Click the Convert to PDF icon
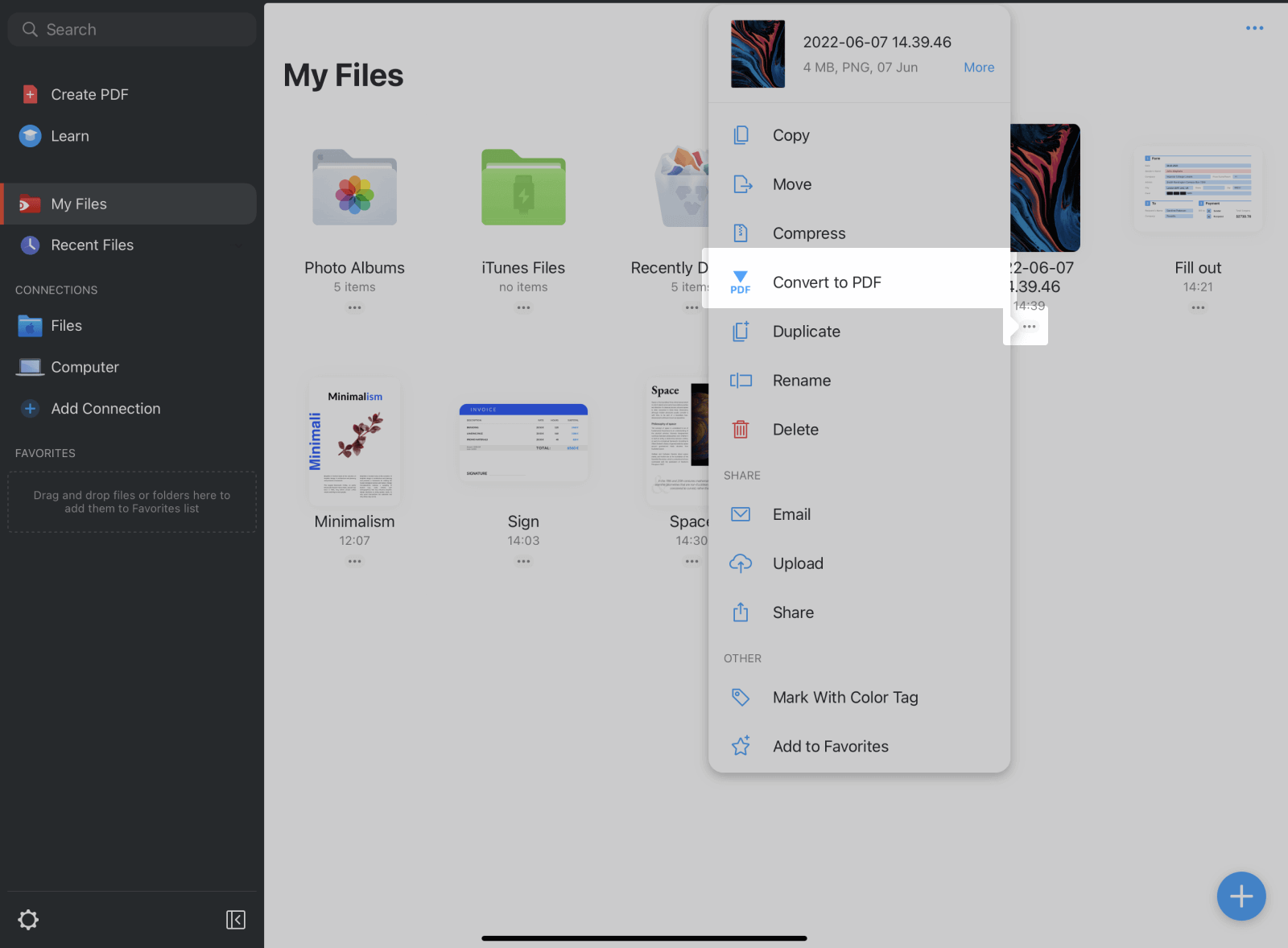 741,282
